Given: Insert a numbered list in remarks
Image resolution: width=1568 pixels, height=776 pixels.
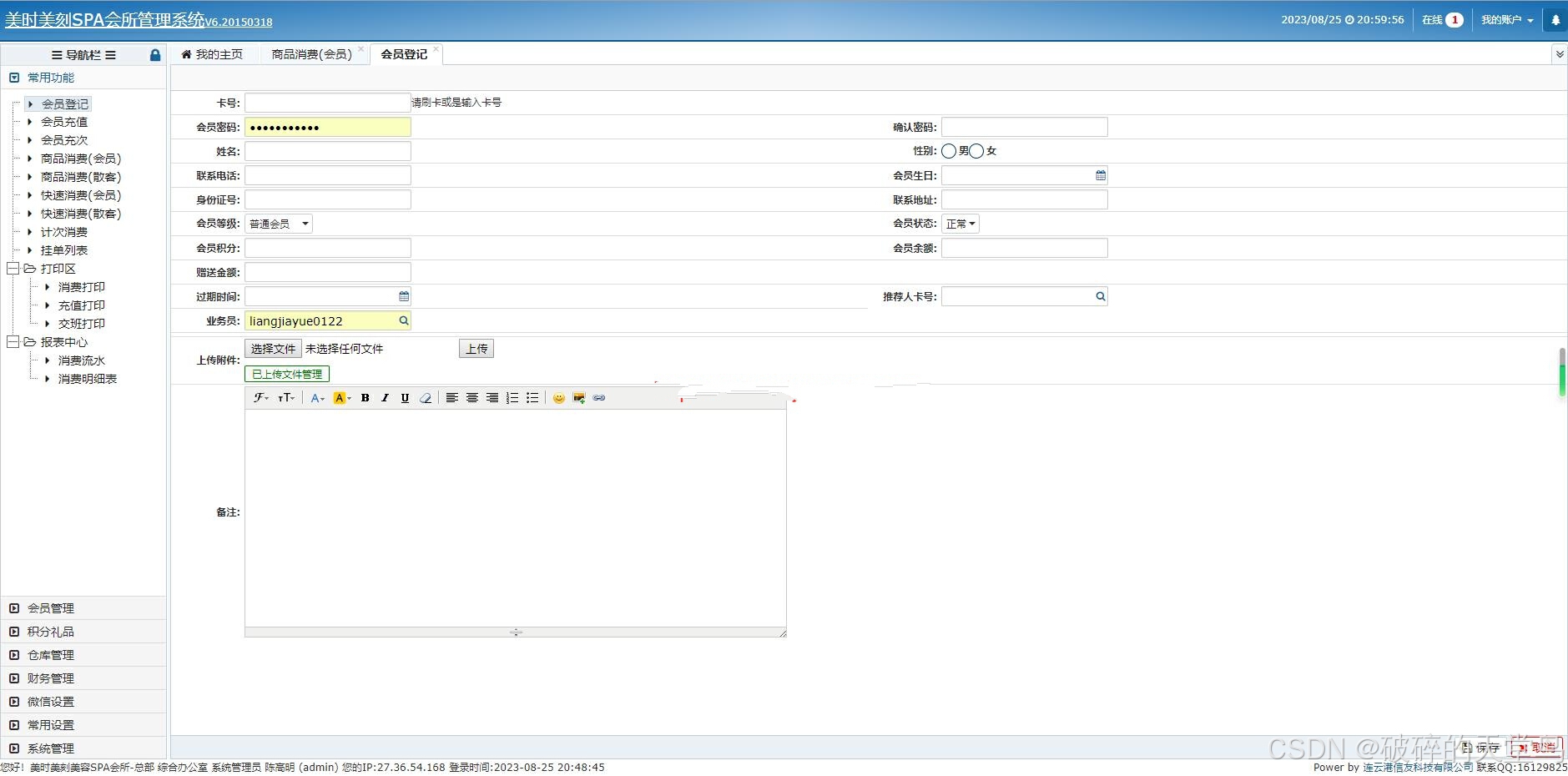Looking at the screenshot, I should pyautogui.click(x=512, y=398).
